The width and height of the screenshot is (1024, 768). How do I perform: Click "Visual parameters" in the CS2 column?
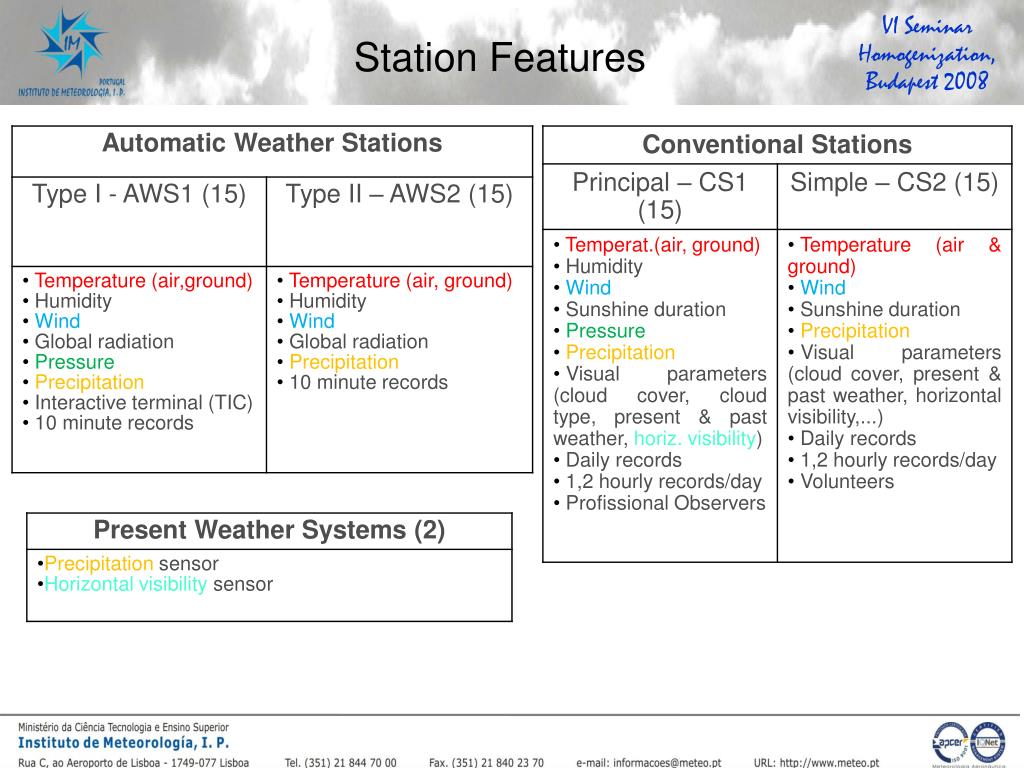tap(901, 353)
